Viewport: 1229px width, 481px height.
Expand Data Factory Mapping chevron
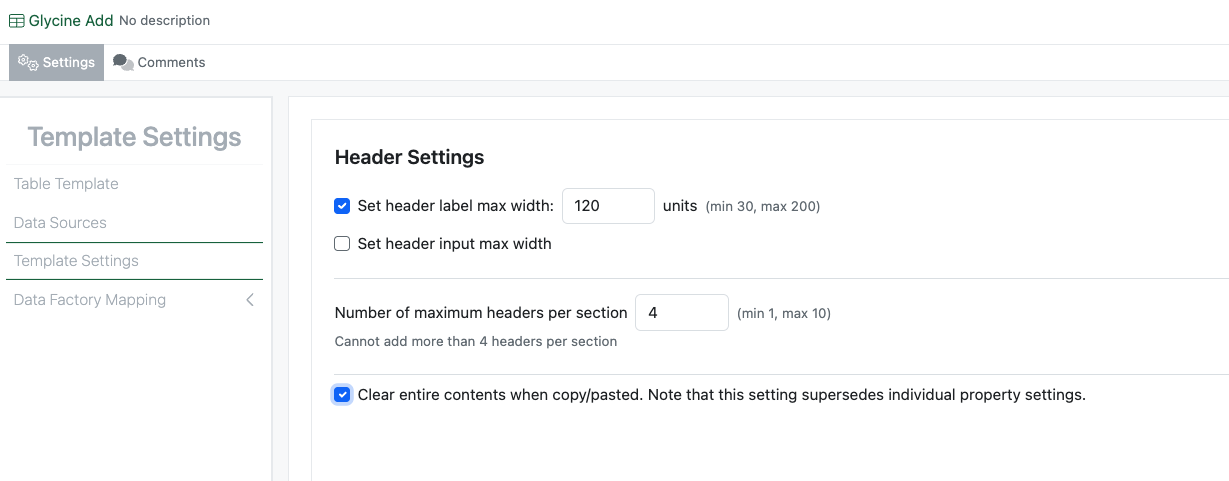250,300
